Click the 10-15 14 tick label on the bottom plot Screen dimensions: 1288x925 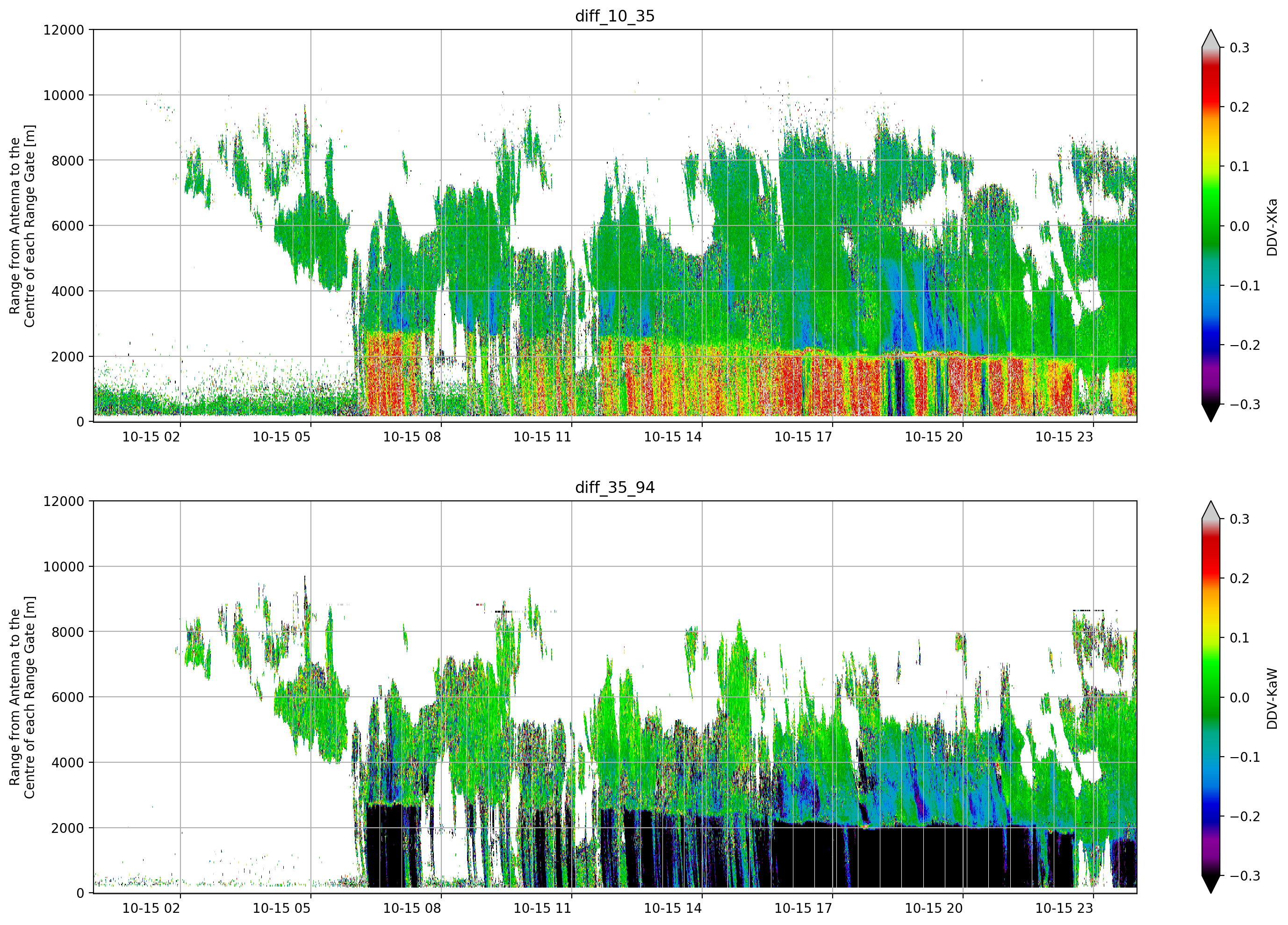click(x=673, y=908)
